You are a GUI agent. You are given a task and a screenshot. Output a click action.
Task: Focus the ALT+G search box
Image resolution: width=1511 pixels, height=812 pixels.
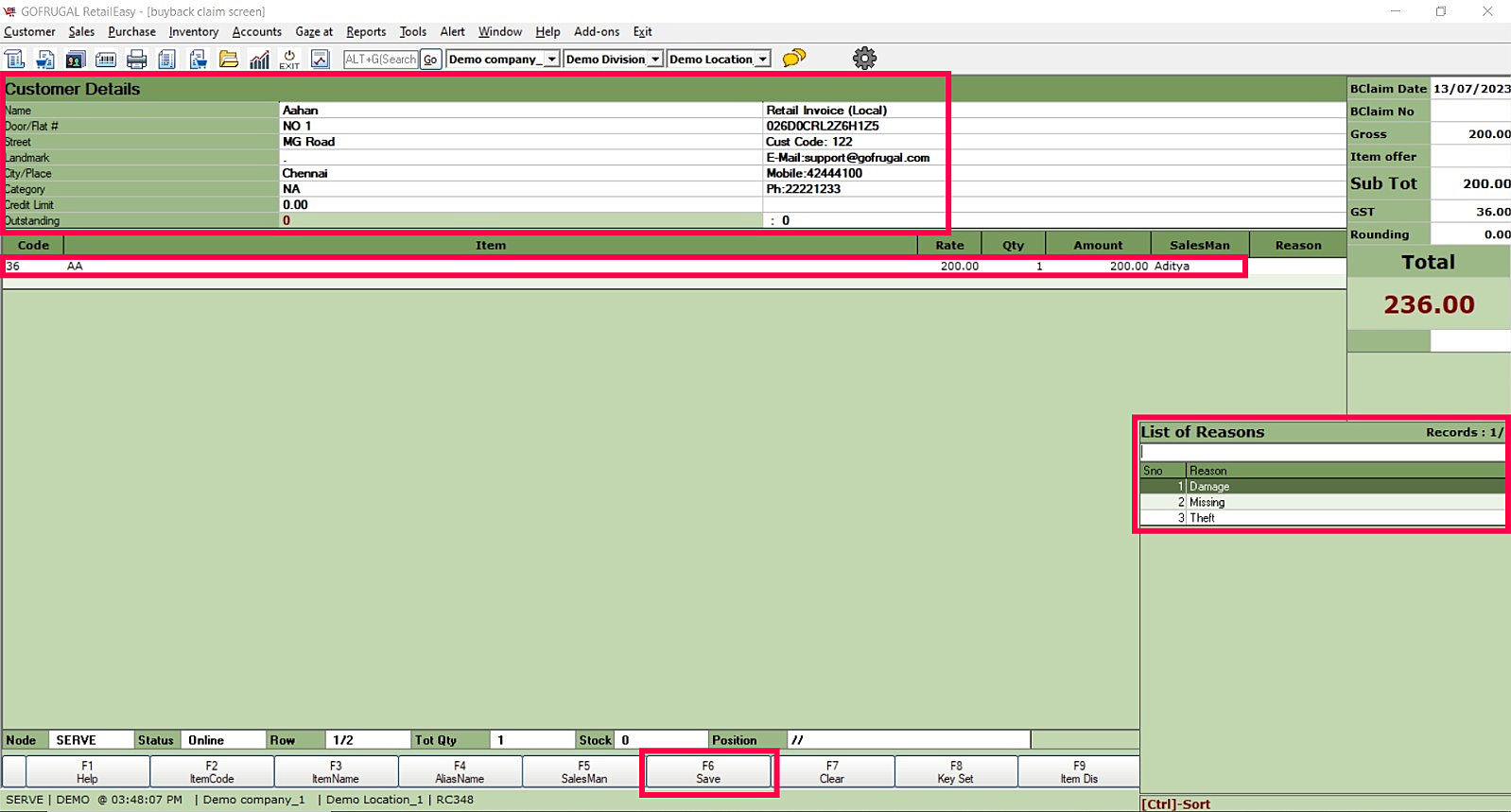[380, 59]
